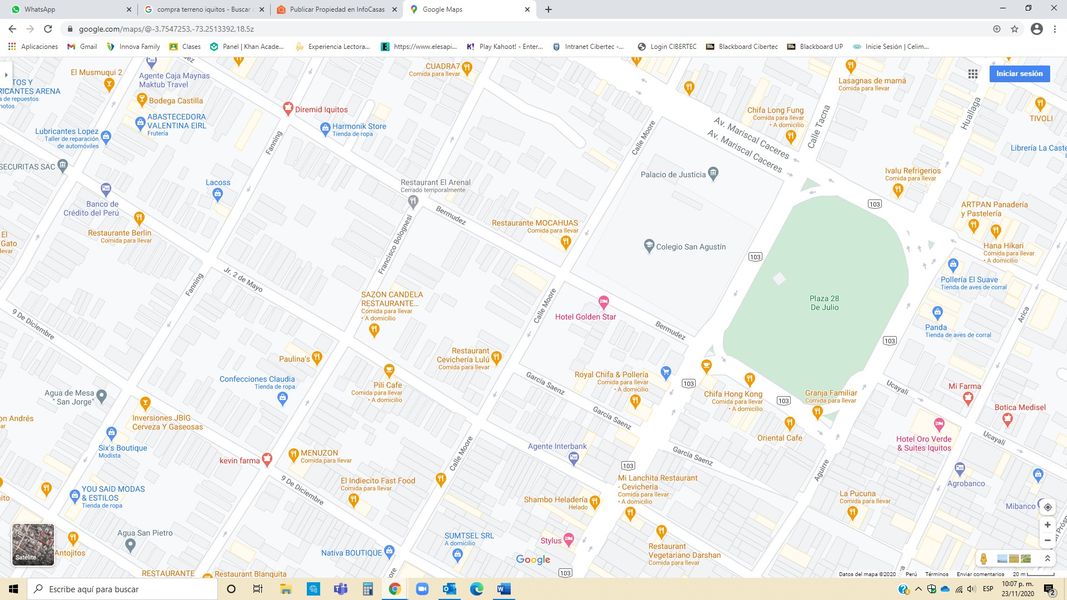Screen dimensions: 1067x600
Task: Click the Street View pegman icon
Action: click(983, 559)
